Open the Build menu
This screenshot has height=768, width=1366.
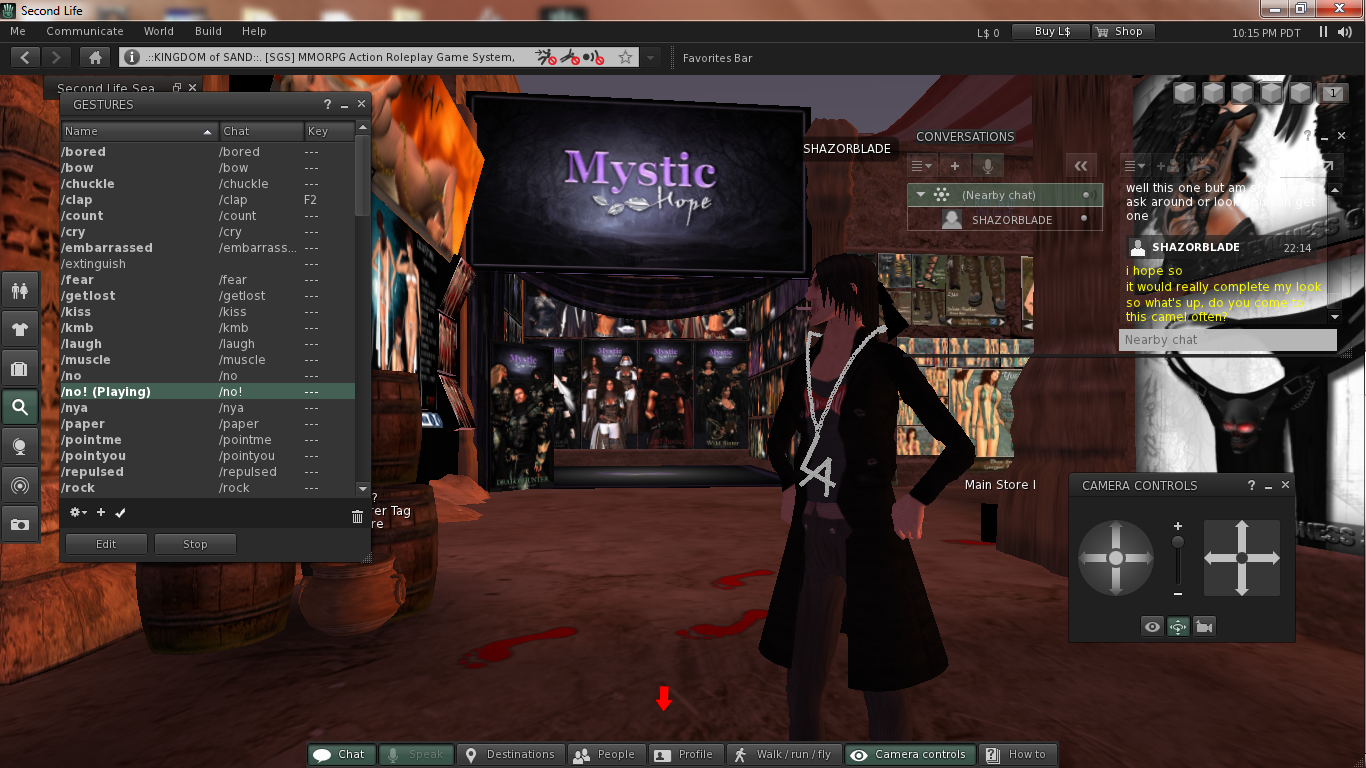tap(208, 32)
